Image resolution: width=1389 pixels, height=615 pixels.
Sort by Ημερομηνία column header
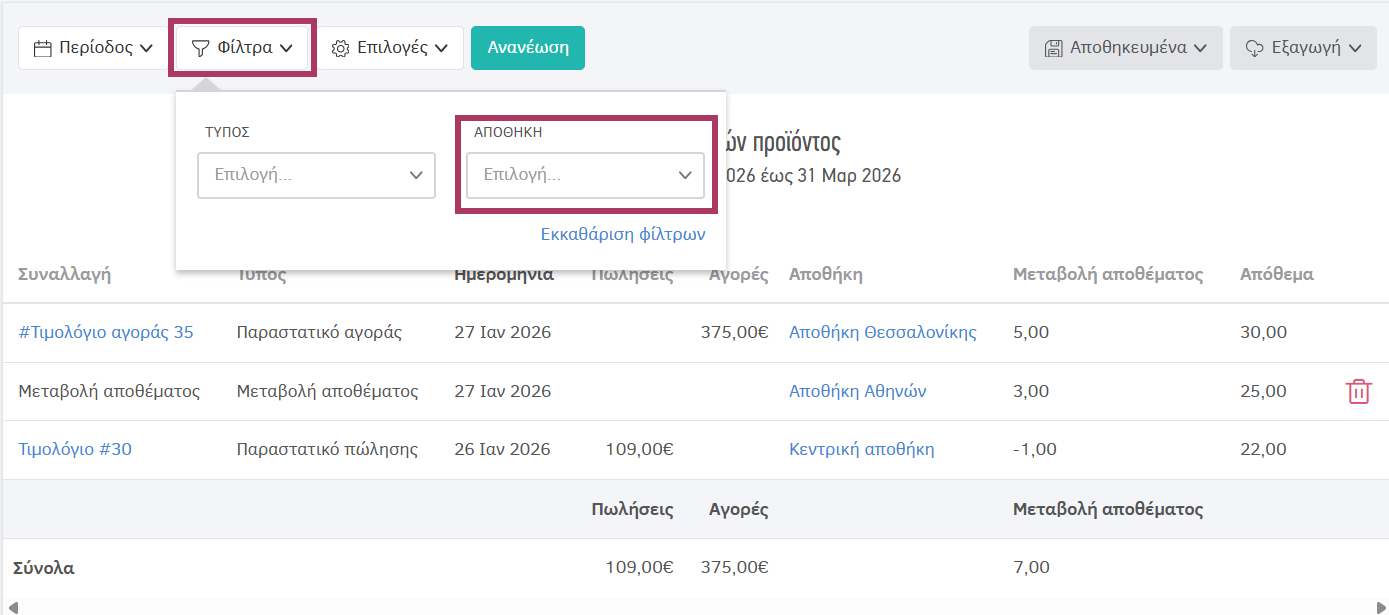click(503, 274)
